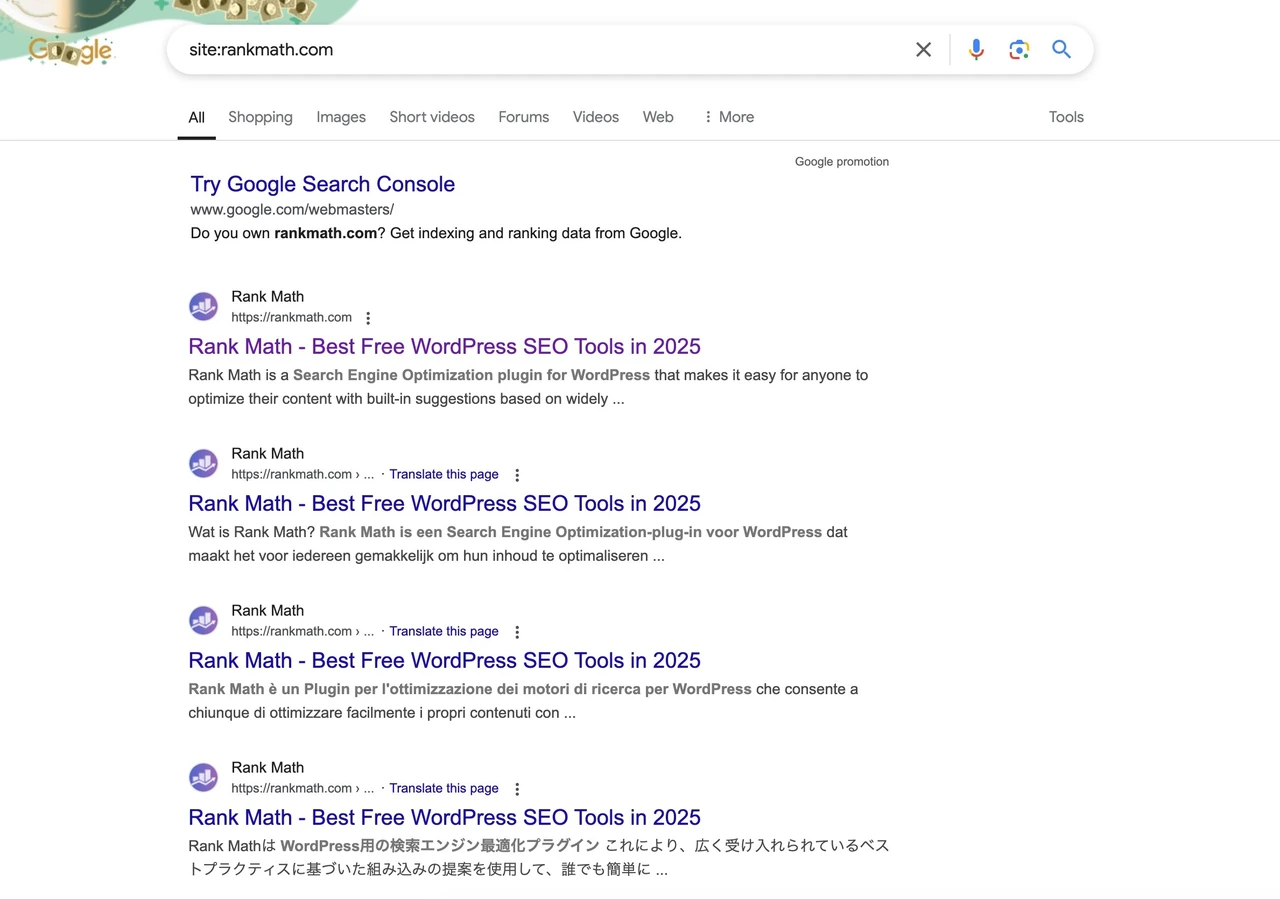The image size is (1280, 899).
Task: Translate the Italian 'Plugin per l'ottimizzazione' result
Action: pos(444,631)
